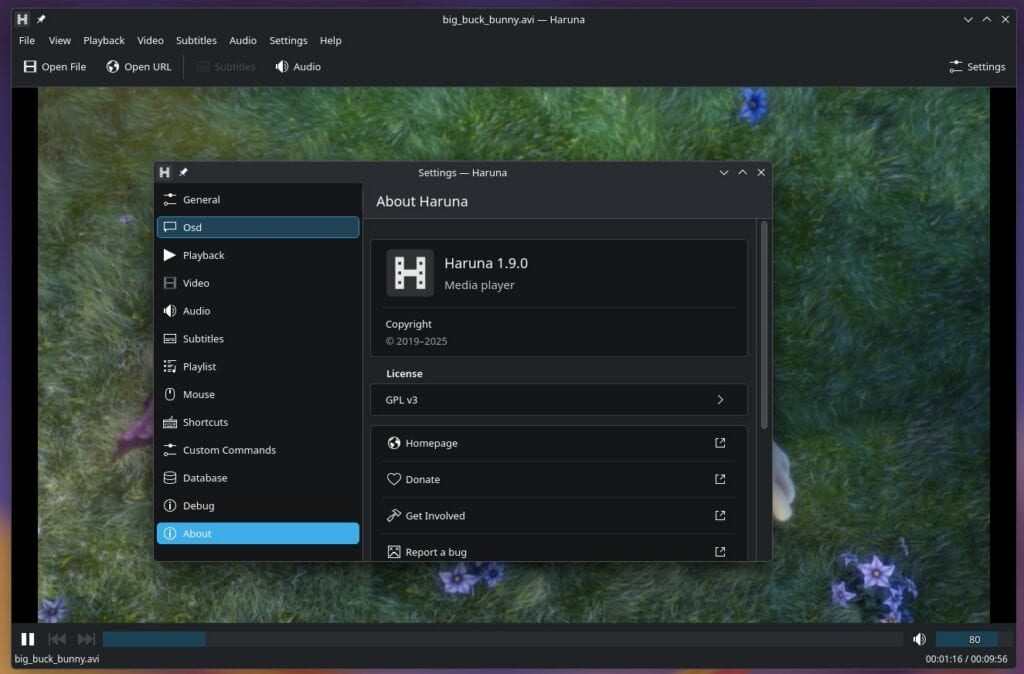Click the big_buck_bunny.avi filename in footer
This screenshot has width=1024, height=674.
(57, 659)
